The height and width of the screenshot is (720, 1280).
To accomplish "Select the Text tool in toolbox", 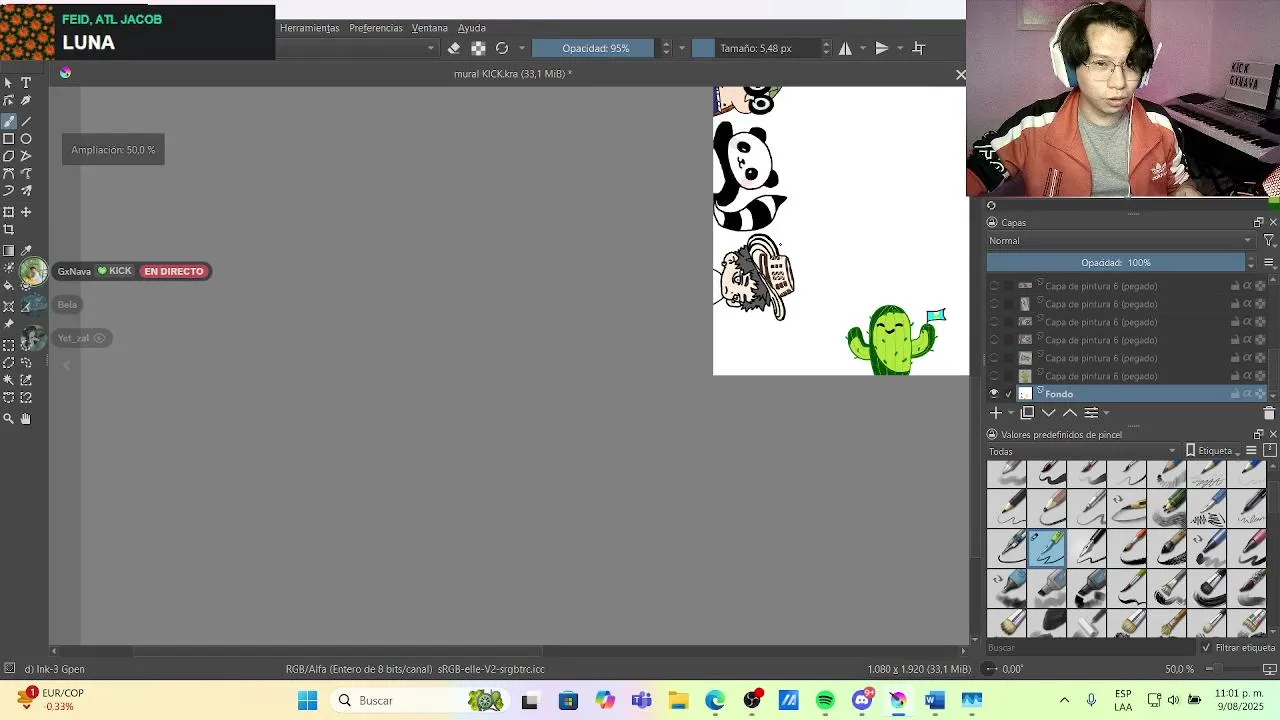I will (x=26, y=83).
